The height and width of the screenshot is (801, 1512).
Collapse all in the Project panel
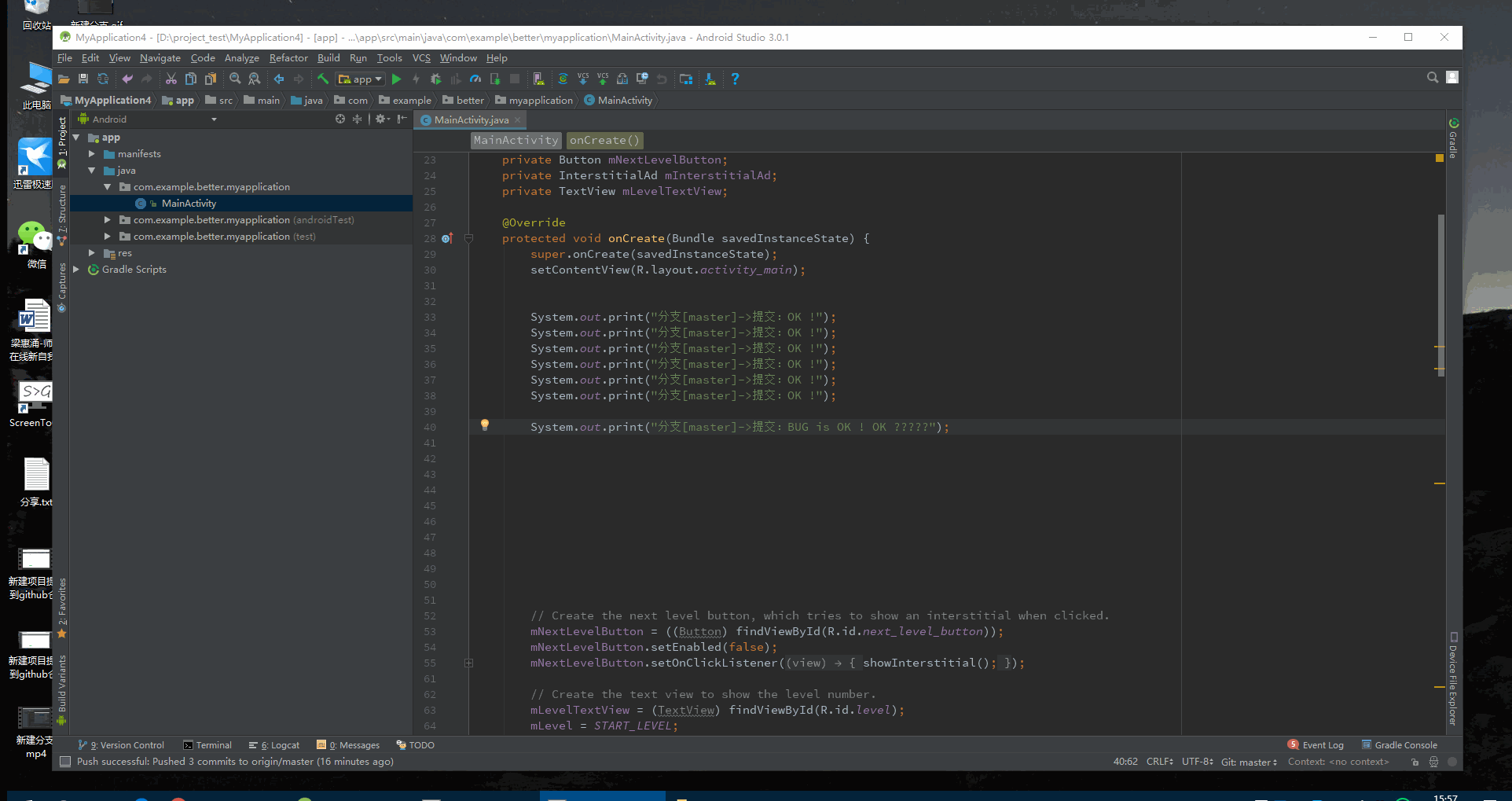click(358, 119)
